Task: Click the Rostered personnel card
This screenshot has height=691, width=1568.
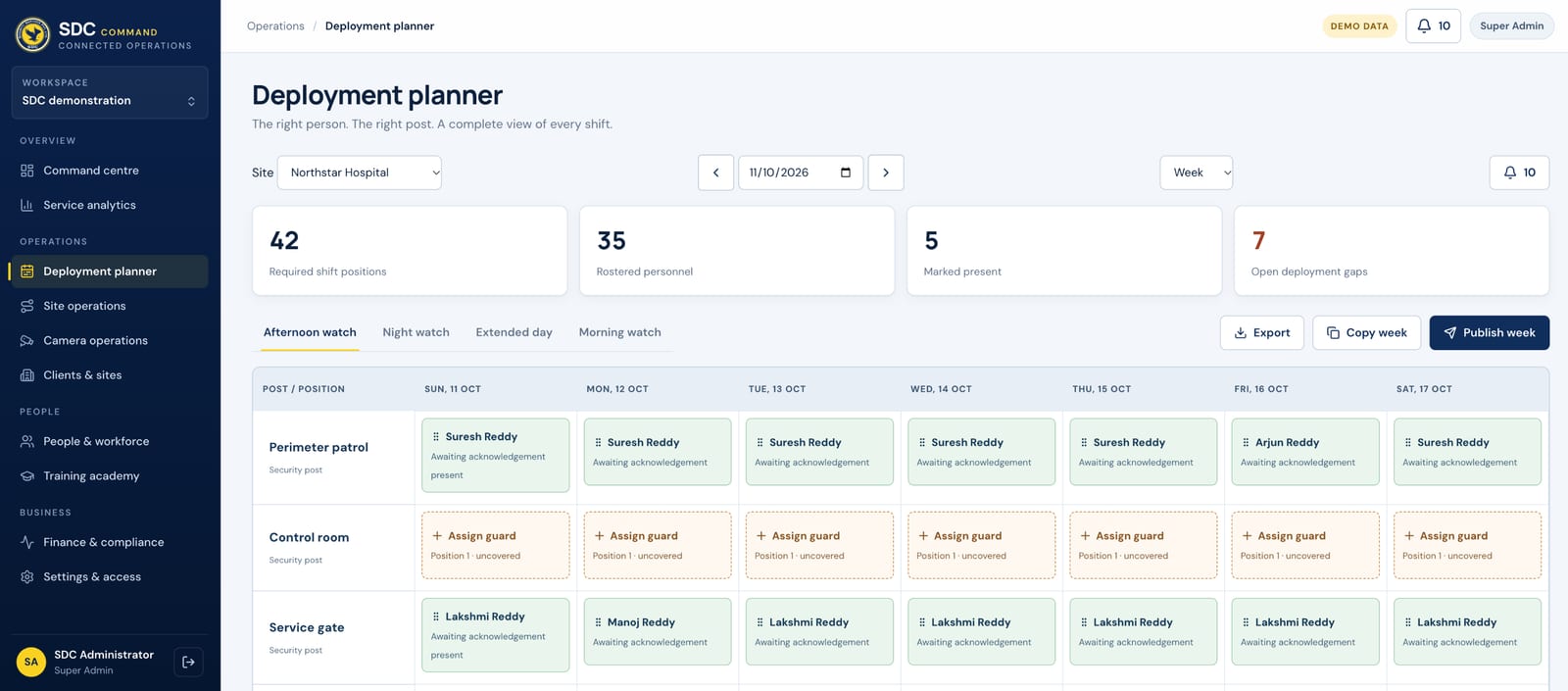Action: tap(737, 251)
